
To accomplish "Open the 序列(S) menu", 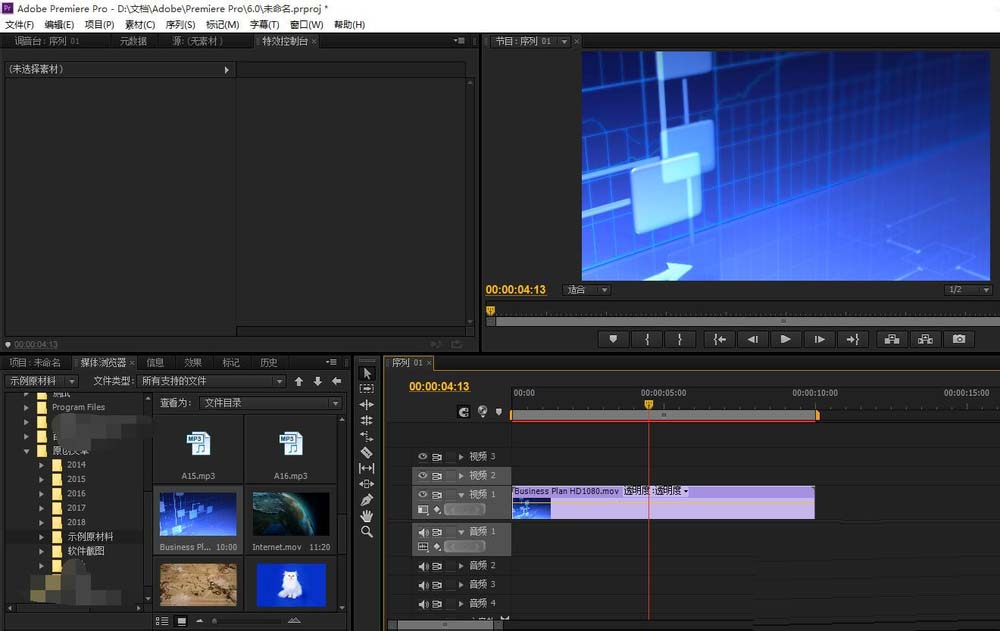I will click(182, 24).
